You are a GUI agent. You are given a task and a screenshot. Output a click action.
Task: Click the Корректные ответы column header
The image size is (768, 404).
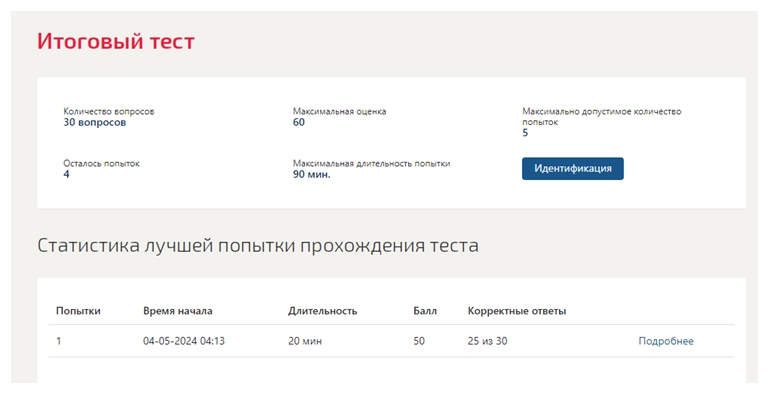click(517, 311)
